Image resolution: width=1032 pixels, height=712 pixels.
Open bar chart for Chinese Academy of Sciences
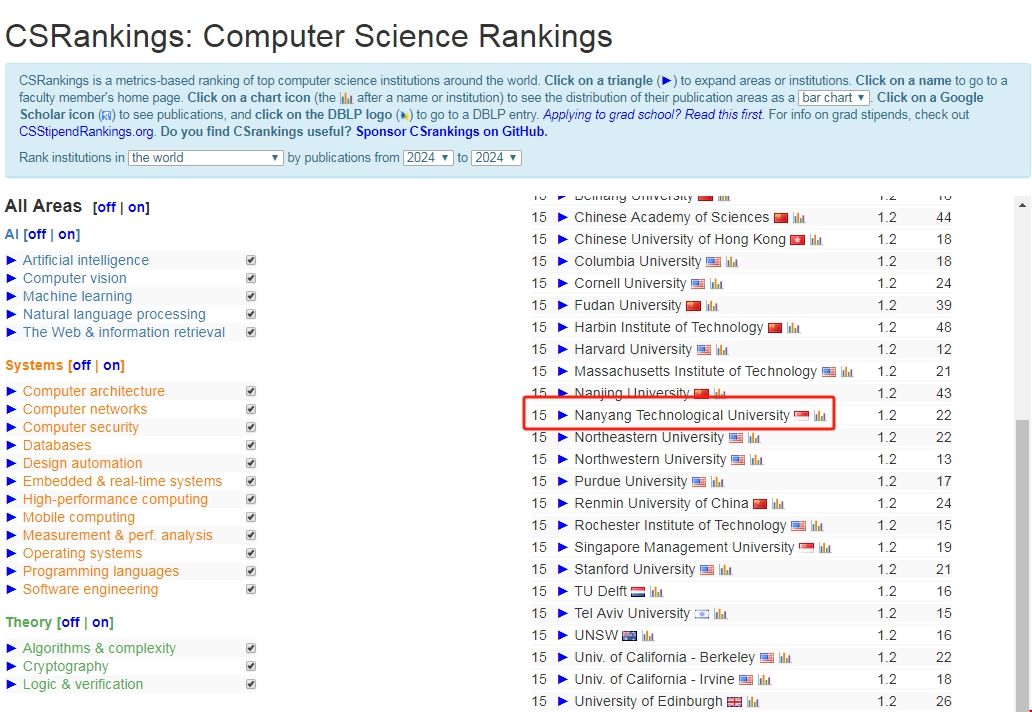coord(797,216)
